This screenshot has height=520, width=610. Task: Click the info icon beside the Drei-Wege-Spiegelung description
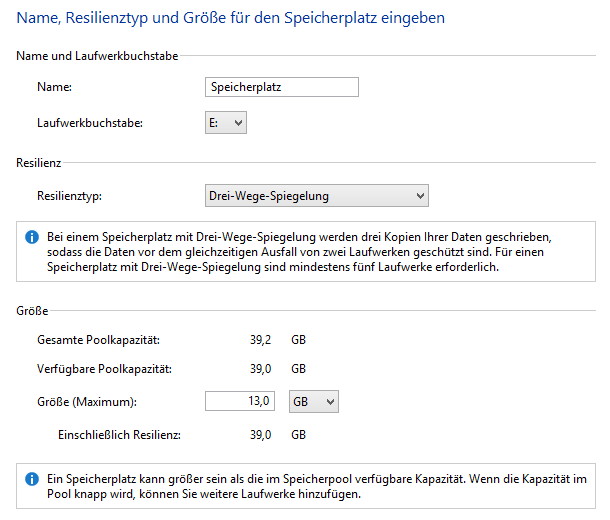(x=32, y=237)
